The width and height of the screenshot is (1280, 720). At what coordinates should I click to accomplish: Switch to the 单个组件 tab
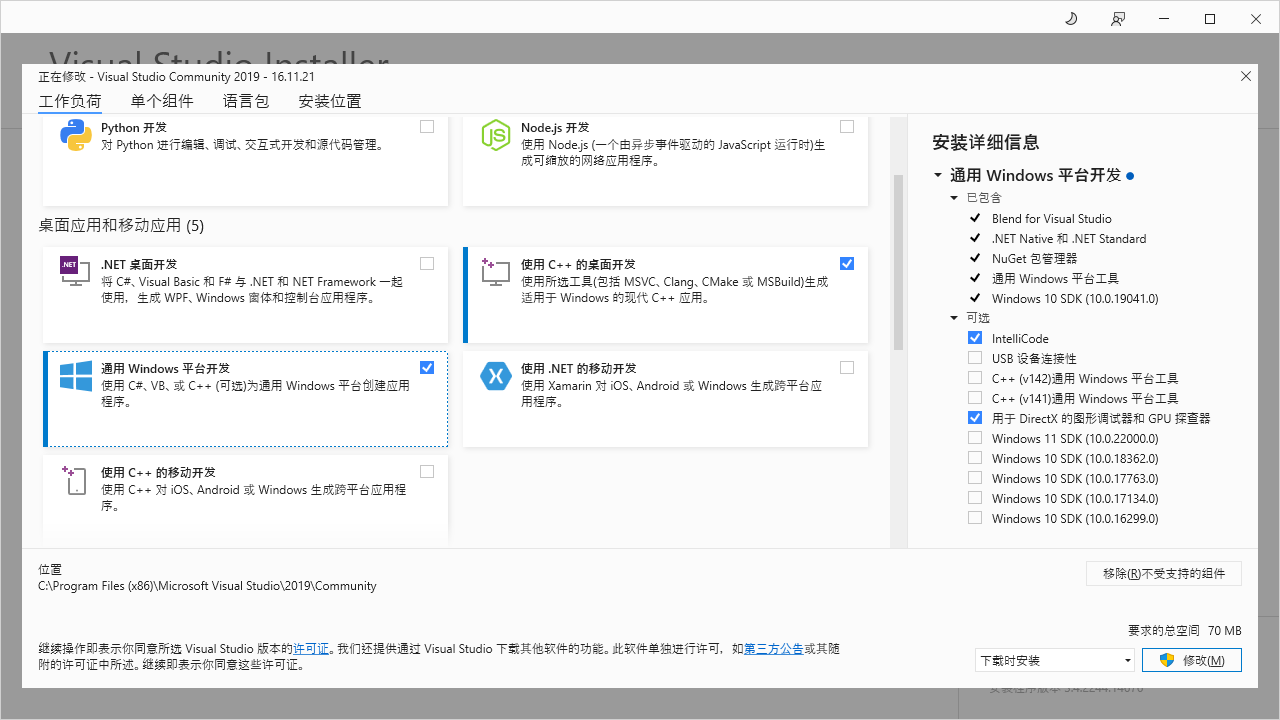tap(162, 101)
